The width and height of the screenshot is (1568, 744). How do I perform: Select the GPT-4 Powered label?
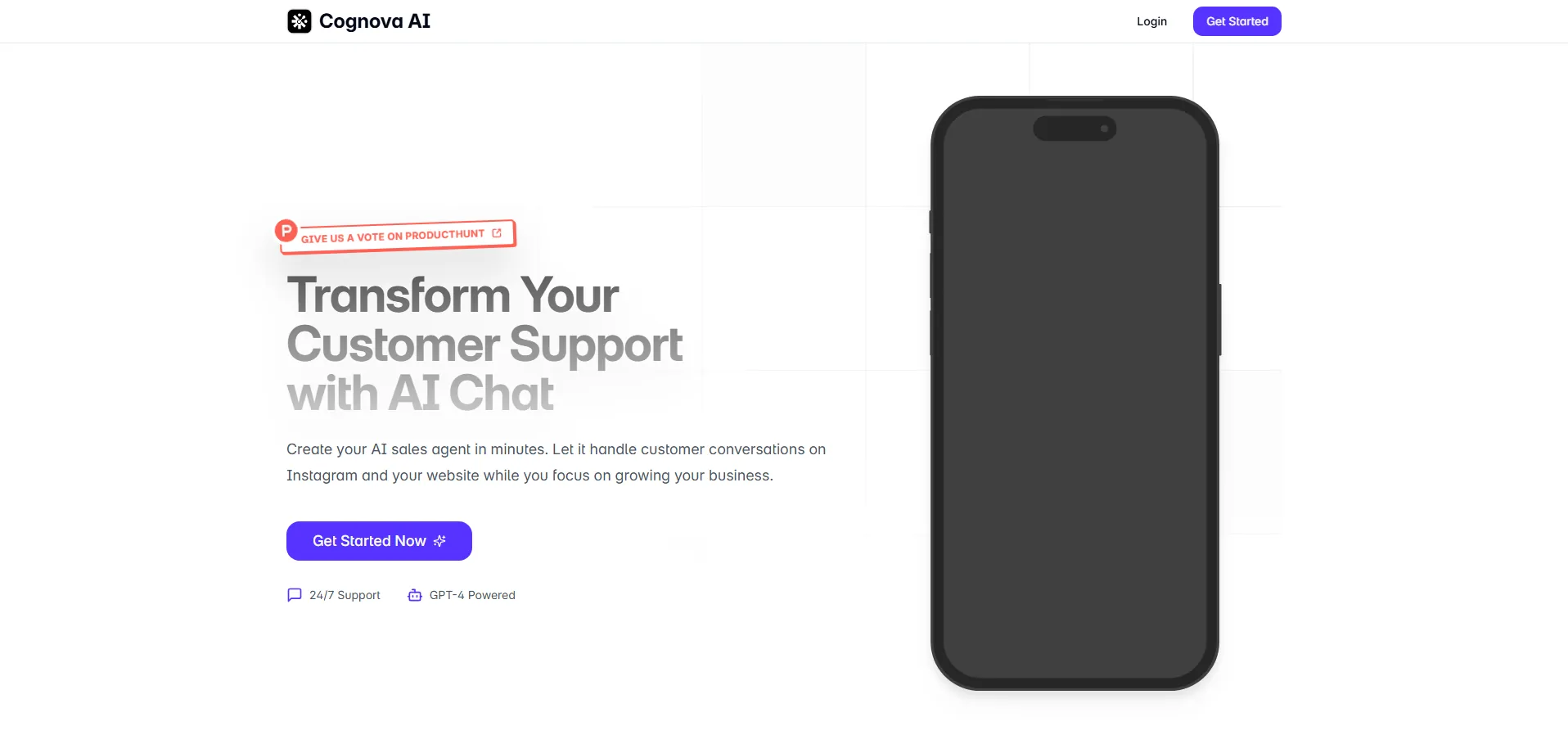(x=472, y=595)
